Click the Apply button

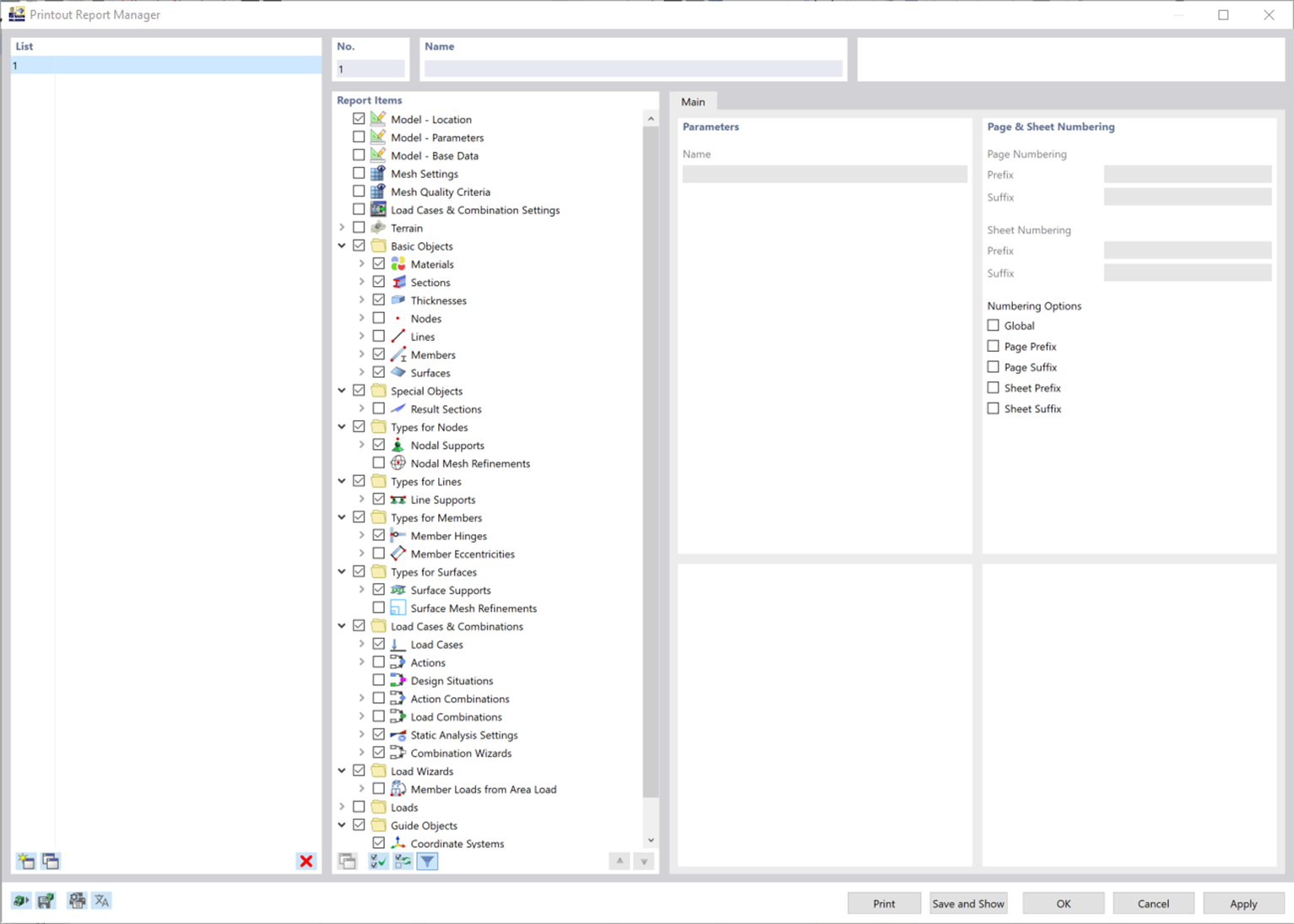click(x=1243, y=903)
